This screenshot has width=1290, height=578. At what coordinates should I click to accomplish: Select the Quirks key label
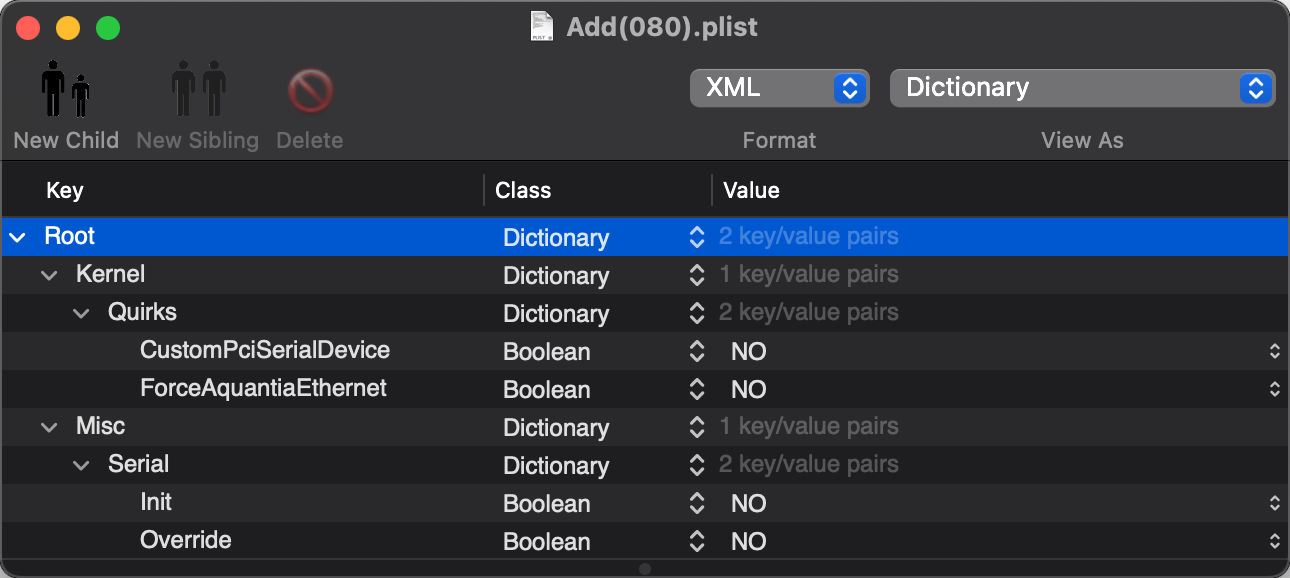point(142,312)
